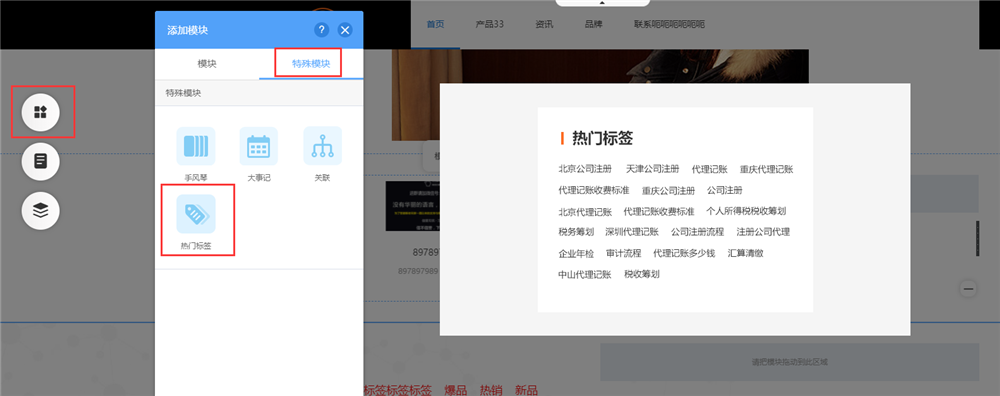The image size is (1000, 396).
Task: Open the 资讯 navigation item
Action: pos(544,25)
